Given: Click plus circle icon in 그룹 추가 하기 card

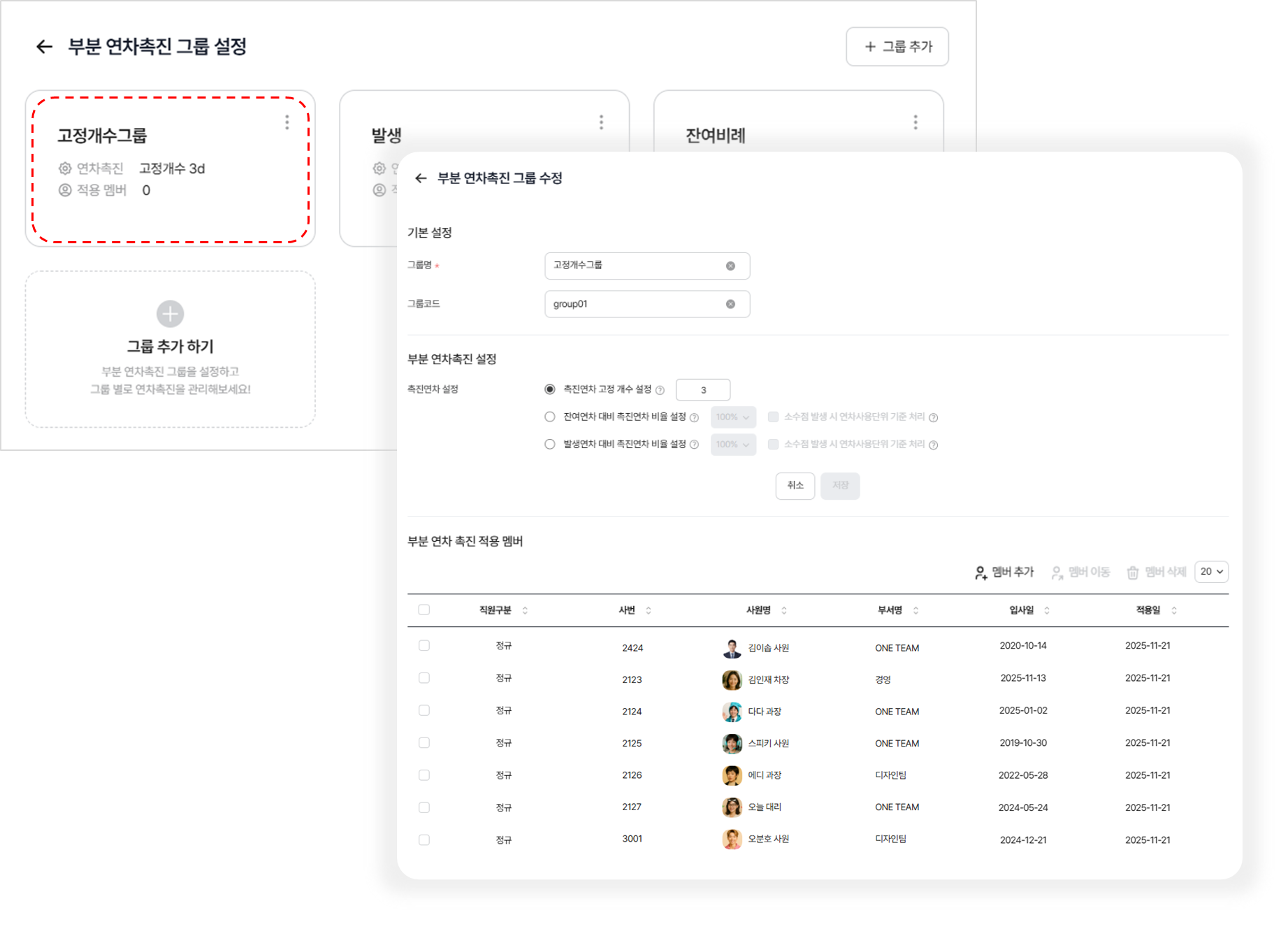Looking at the screenshot, I should pyautogui.click(x=170, y=314).
